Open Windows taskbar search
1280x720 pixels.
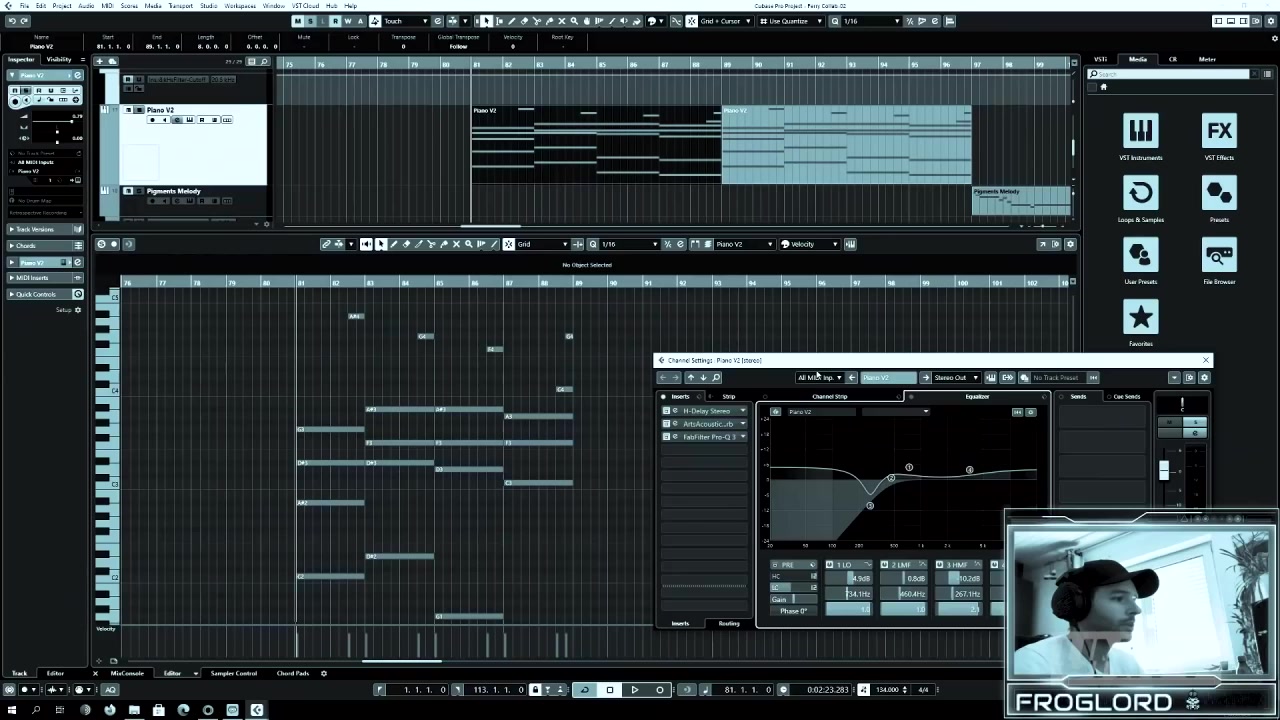click(x=36, y=710)
